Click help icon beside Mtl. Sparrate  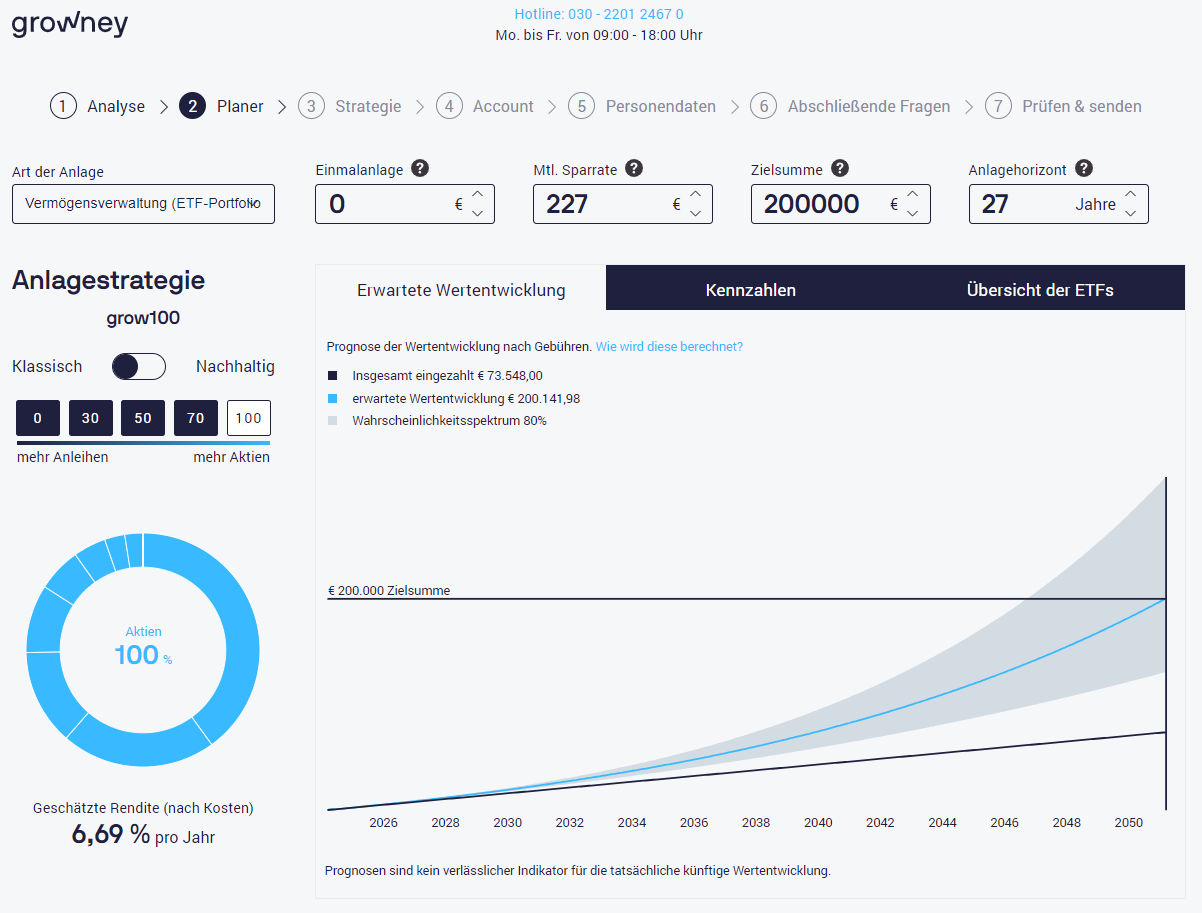634,169
